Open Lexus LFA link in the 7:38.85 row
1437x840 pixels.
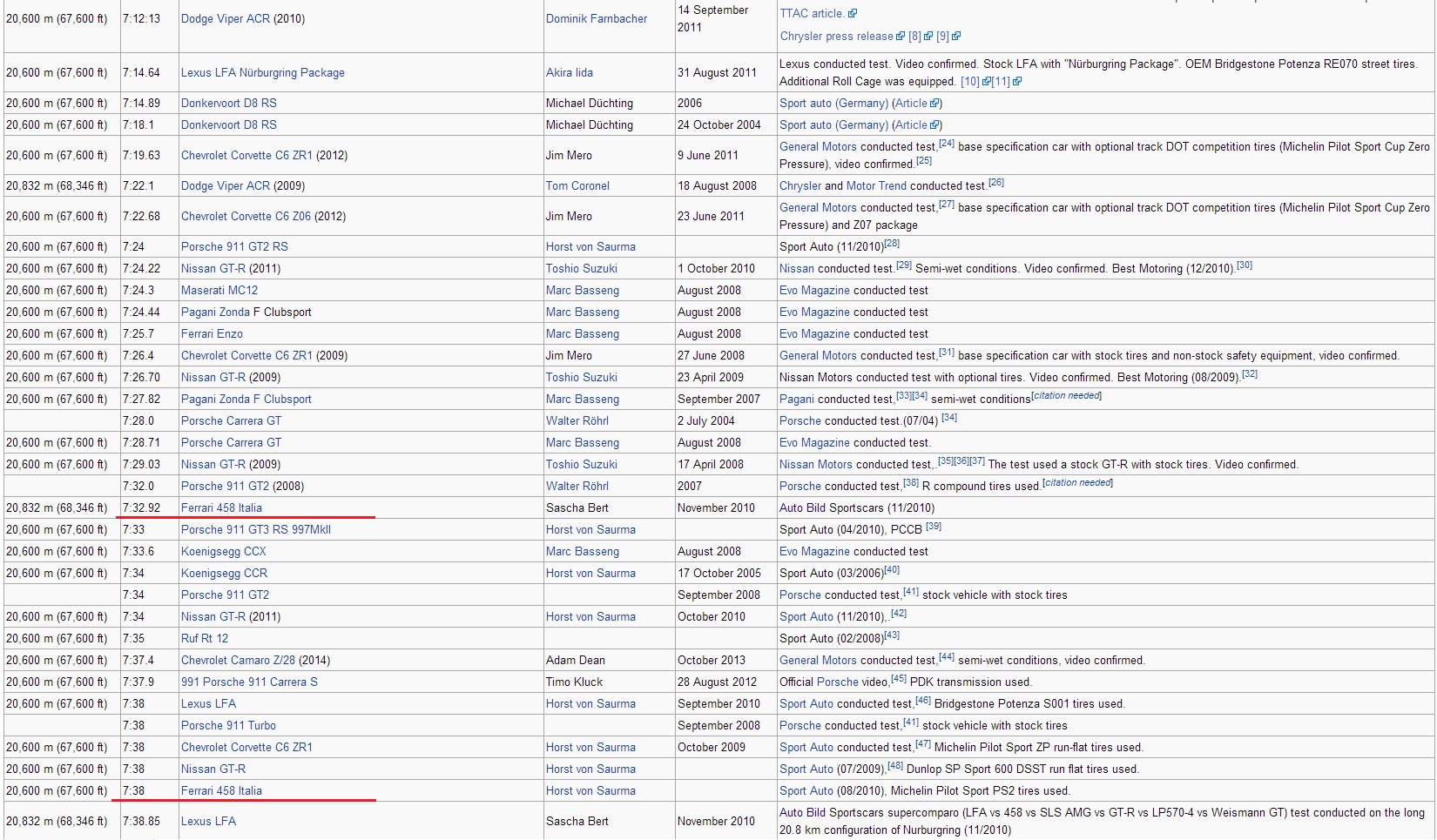(208, 821)
